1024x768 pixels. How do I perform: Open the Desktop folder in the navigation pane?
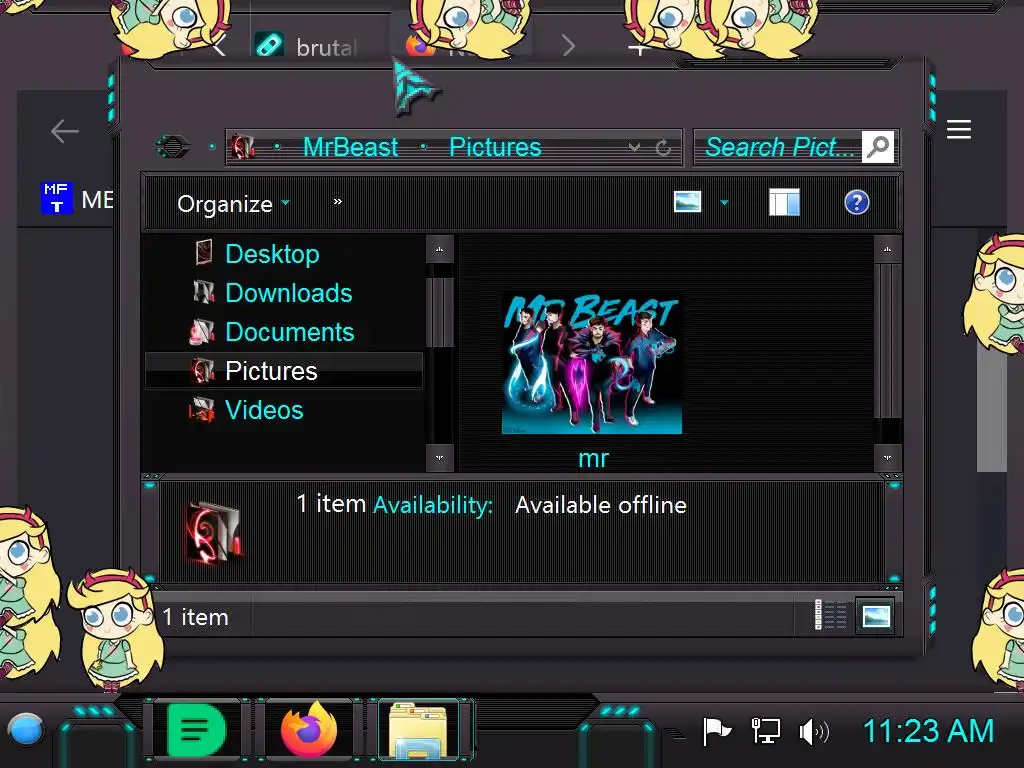(272, 254)
